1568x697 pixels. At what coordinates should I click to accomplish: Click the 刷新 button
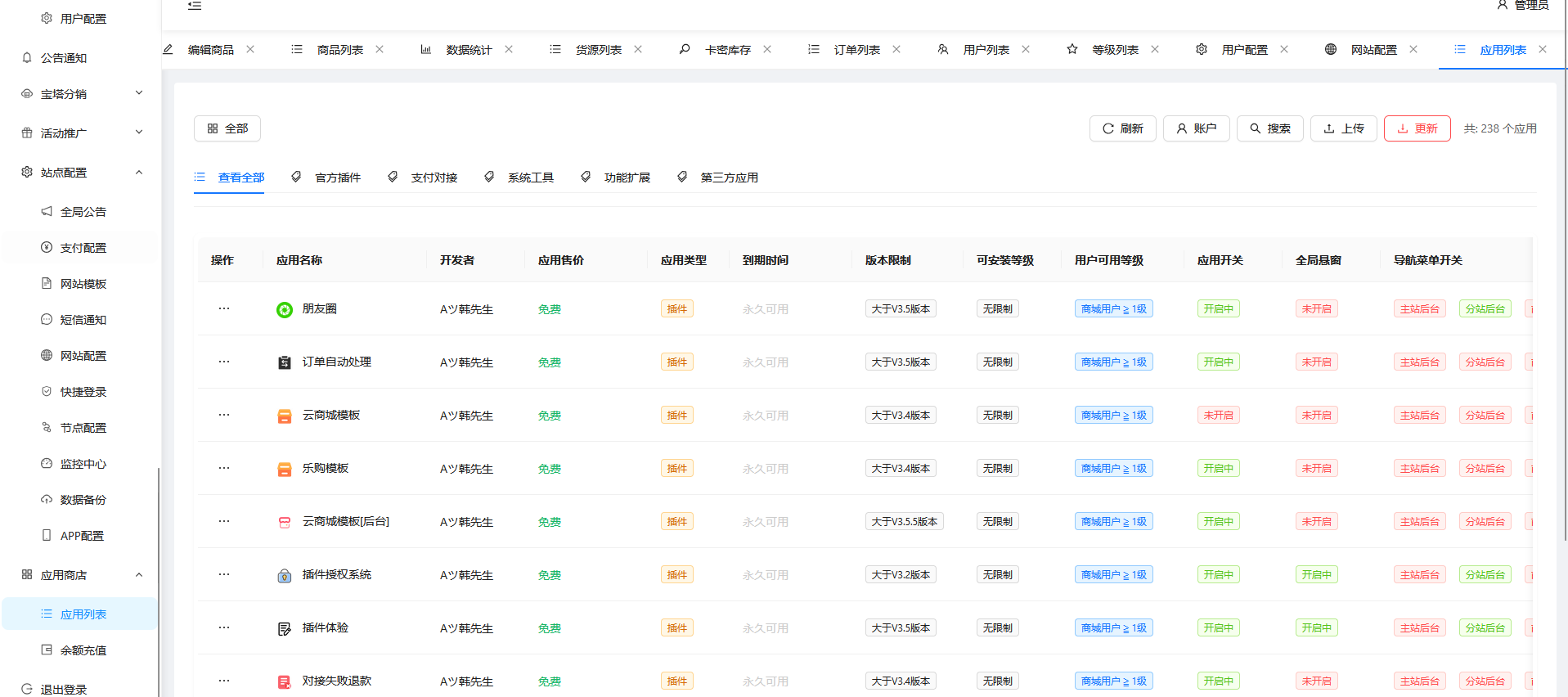point(1122,128)
